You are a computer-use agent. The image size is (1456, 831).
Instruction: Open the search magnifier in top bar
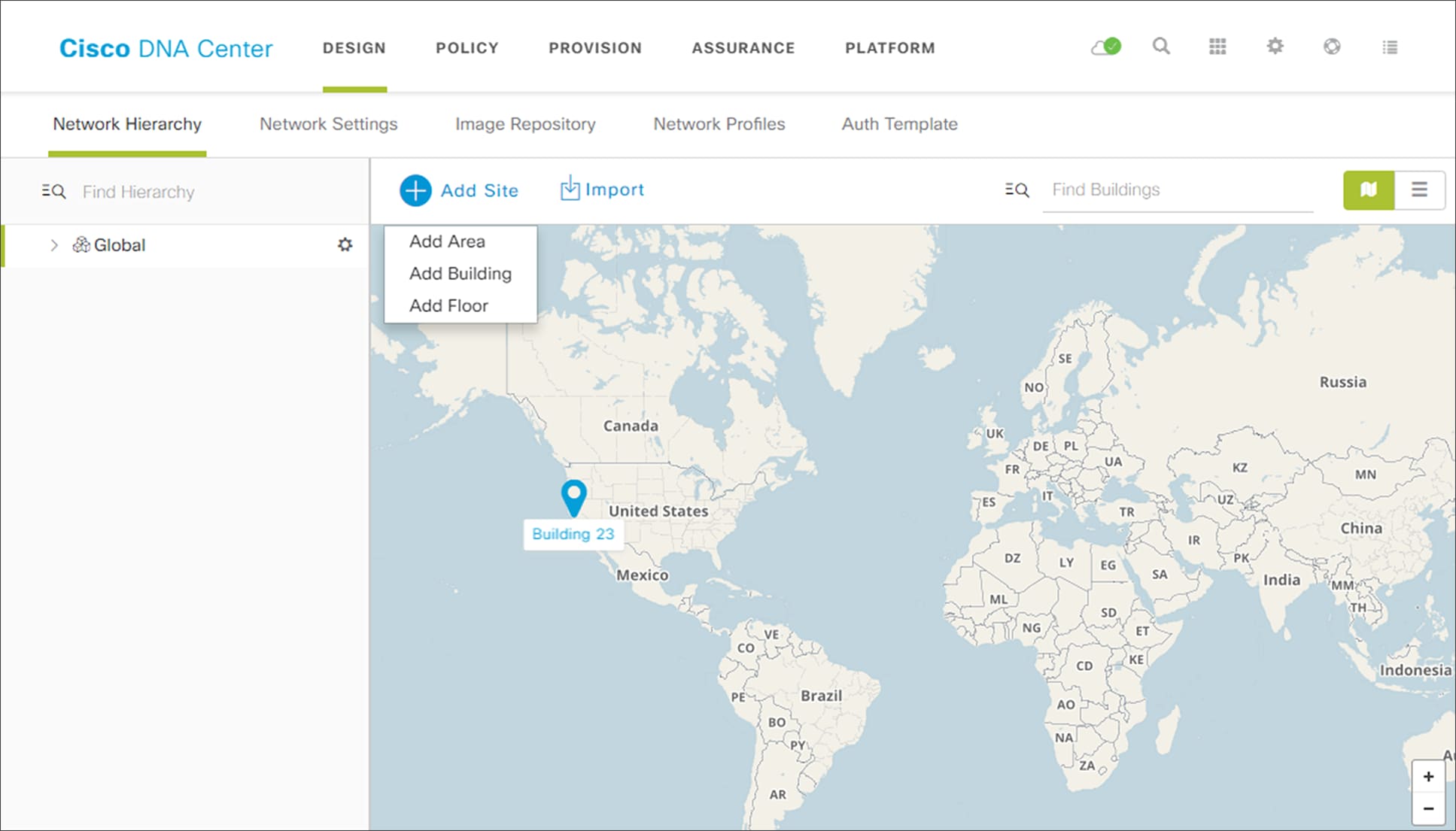1161,47
